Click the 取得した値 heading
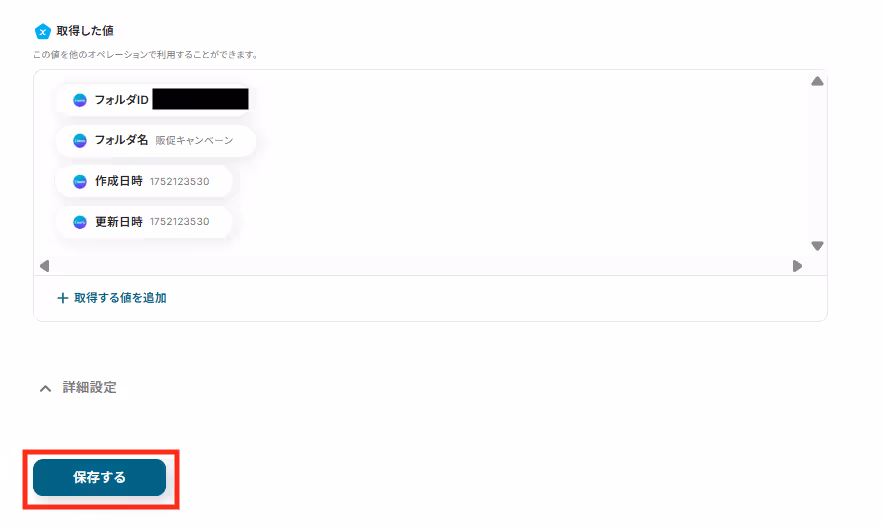The width and height of the screenshot is (882, 527). tap(85, 31)
